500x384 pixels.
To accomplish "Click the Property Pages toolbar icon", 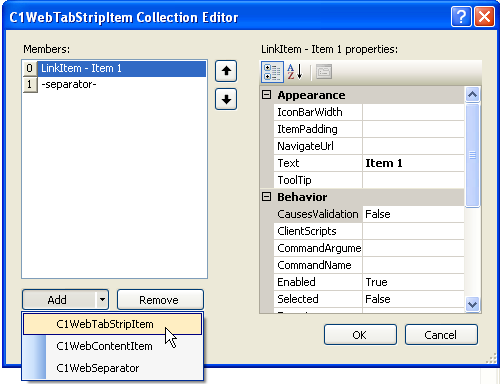I will tap(324, 72).
